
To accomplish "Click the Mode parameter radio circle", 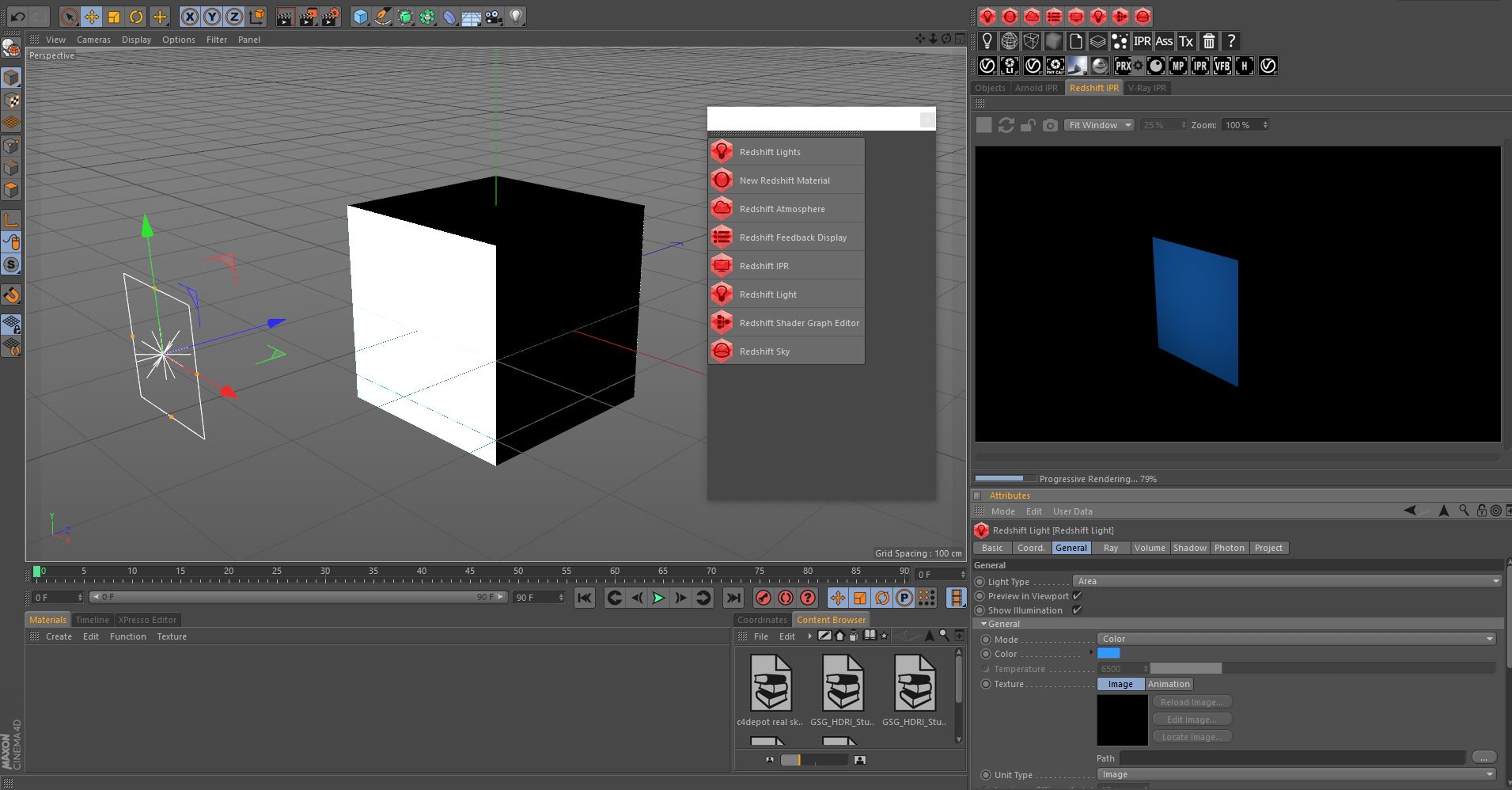I will tap(985, 640).
